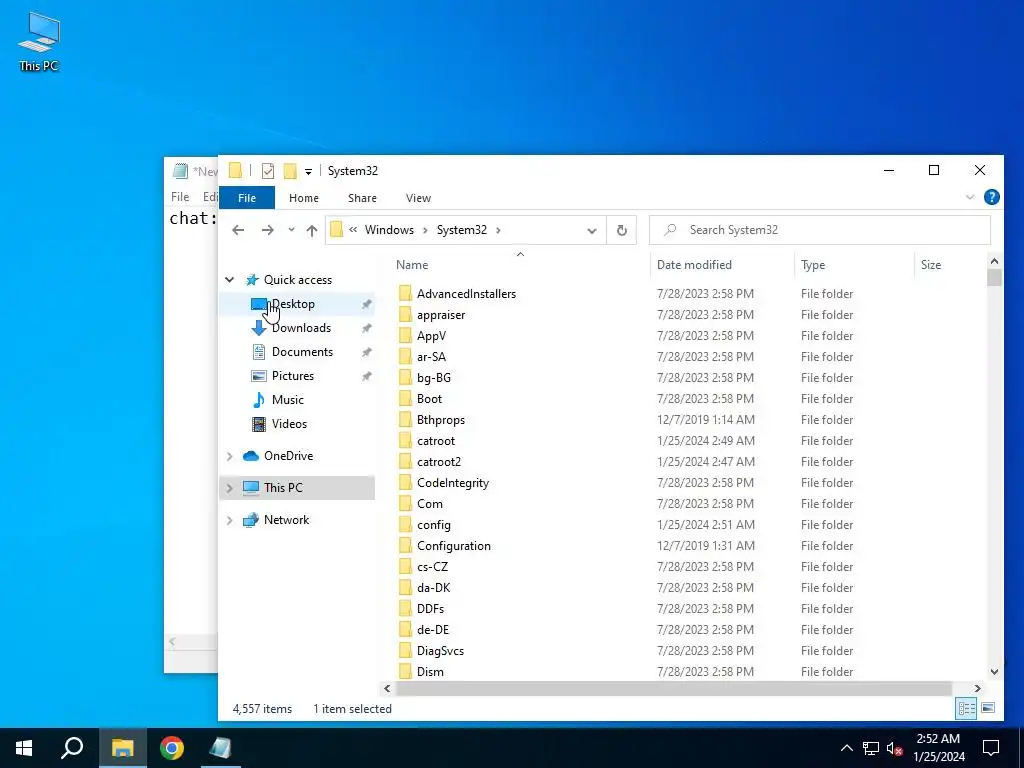
Task: Select the appraiser folder
Action: (441, 315)
